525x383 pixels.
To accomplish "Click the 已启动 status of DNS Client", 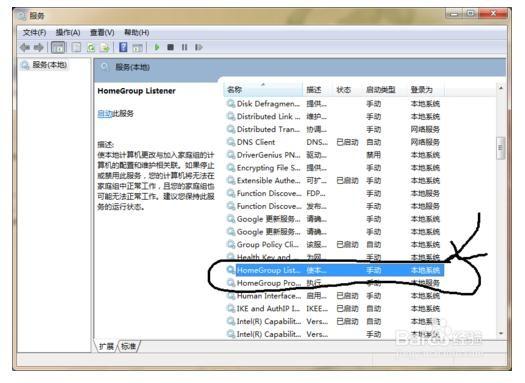I will tap(347, 142).
